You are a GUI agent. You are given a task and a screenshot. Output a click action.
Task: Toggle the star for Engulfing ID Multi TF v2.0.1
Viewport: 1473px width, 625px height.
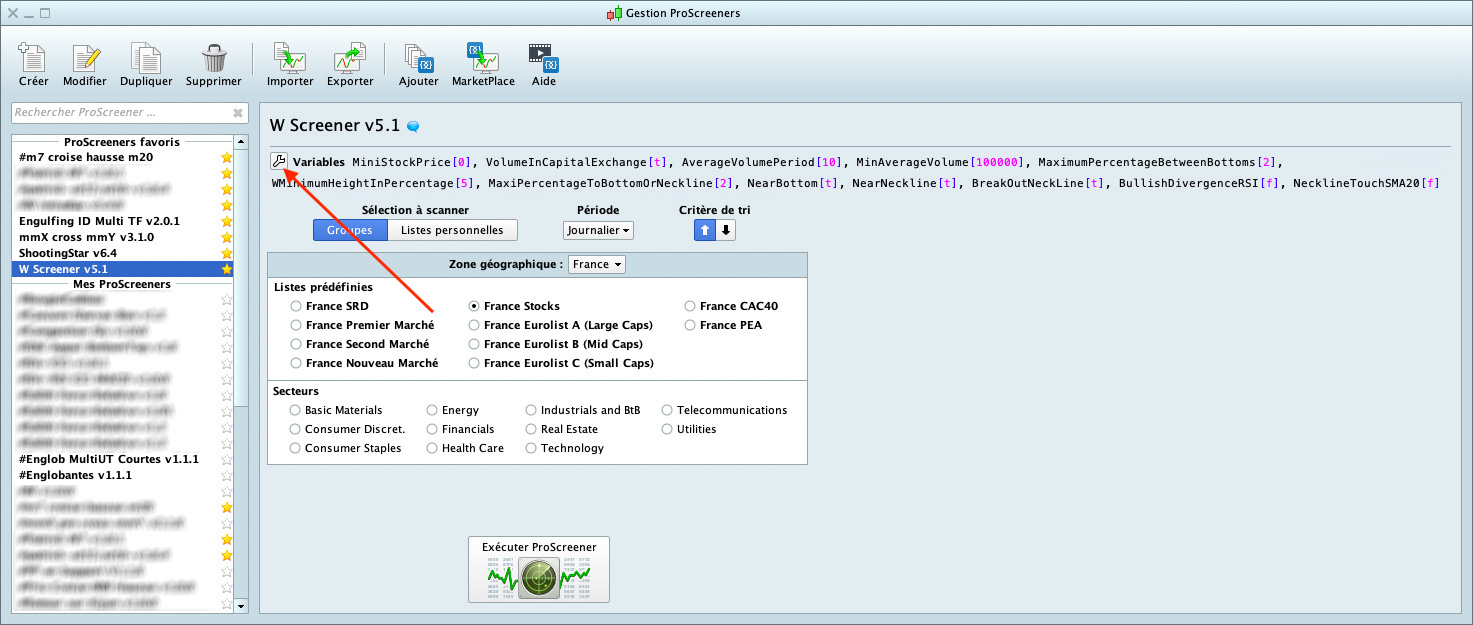click(x=227, y=221)
